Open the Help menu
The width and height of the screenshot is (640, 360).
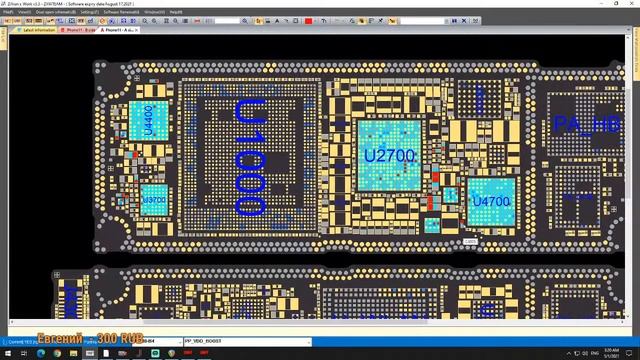(176, 12)
